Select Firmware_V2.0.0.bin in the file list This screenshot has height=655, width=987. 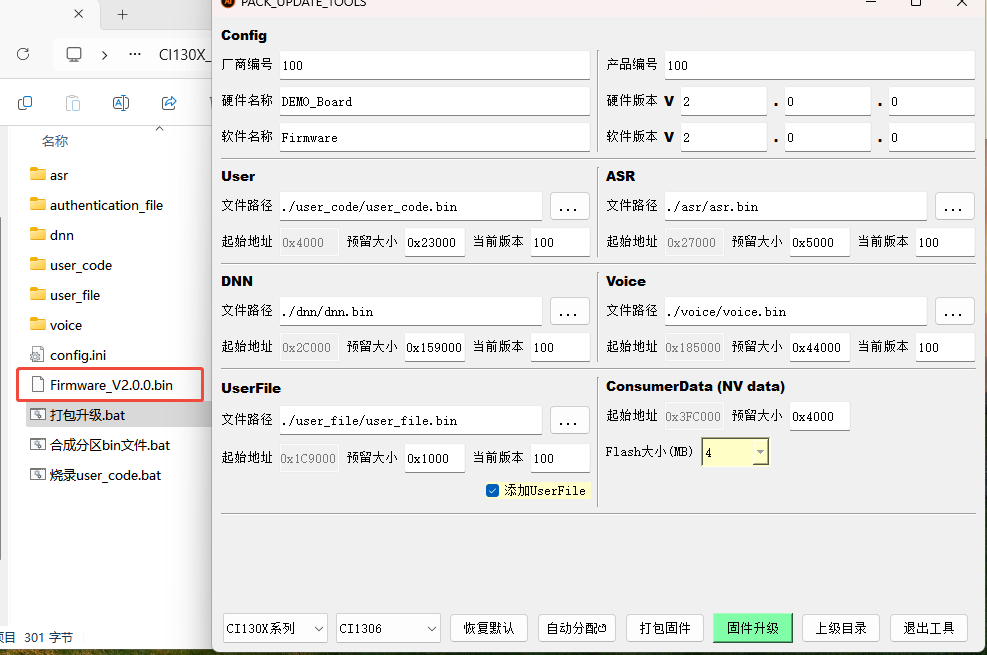[x=110, y=384]
